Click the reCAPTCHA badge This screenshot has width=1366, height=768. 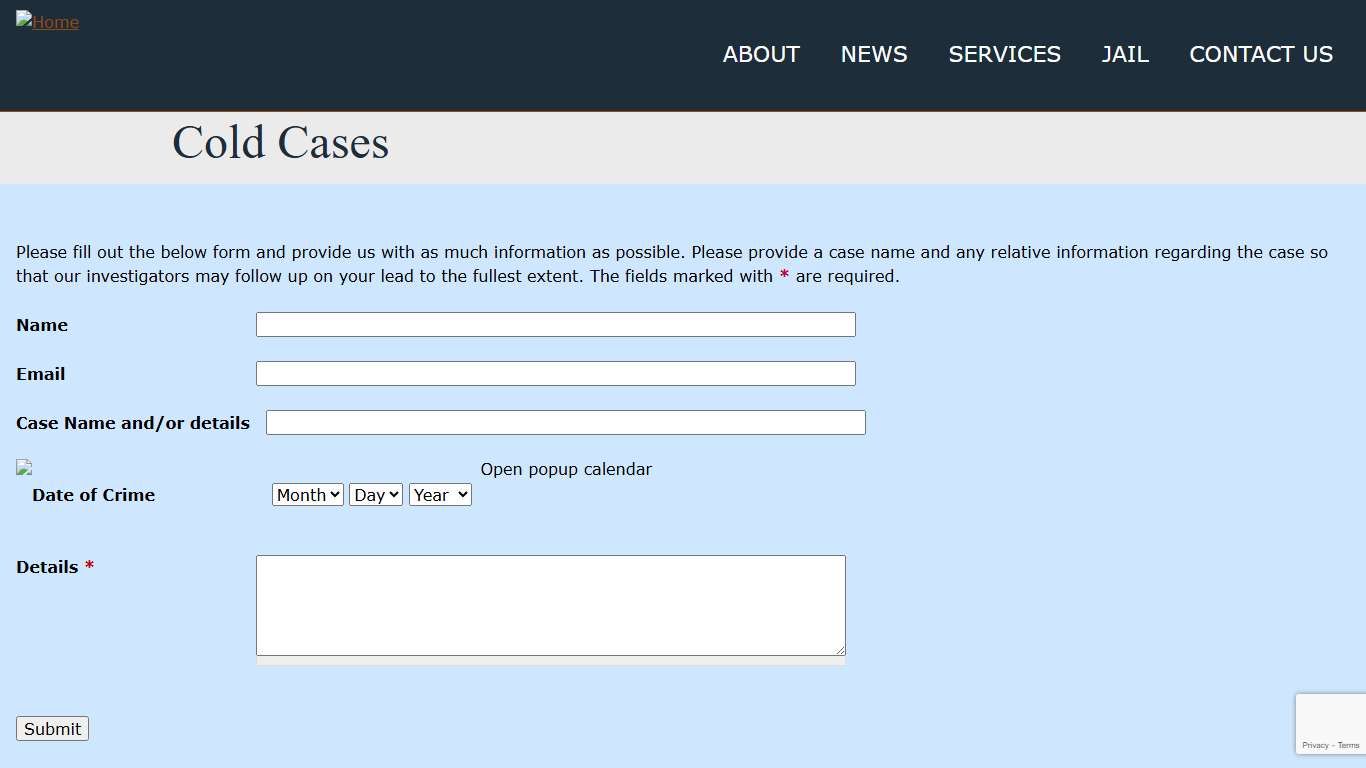point(1330,723)
